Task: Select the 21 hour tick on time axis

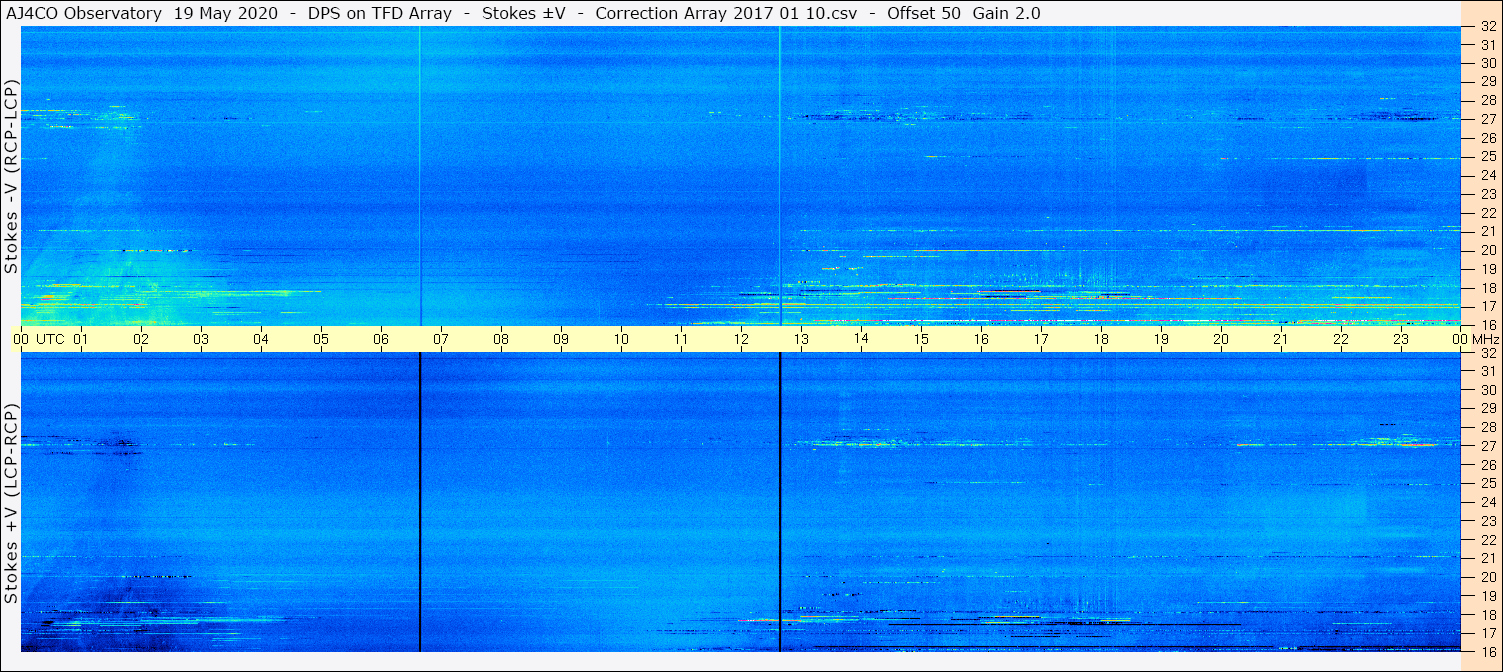Action: pyautogui.click(x=1281, y=339)
